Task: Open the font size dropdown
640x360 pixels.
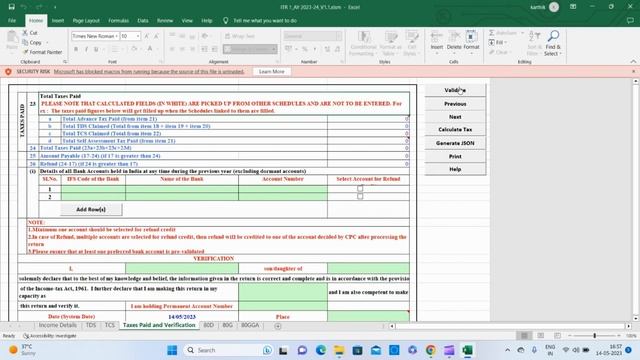Action: [x=138, y=36]
